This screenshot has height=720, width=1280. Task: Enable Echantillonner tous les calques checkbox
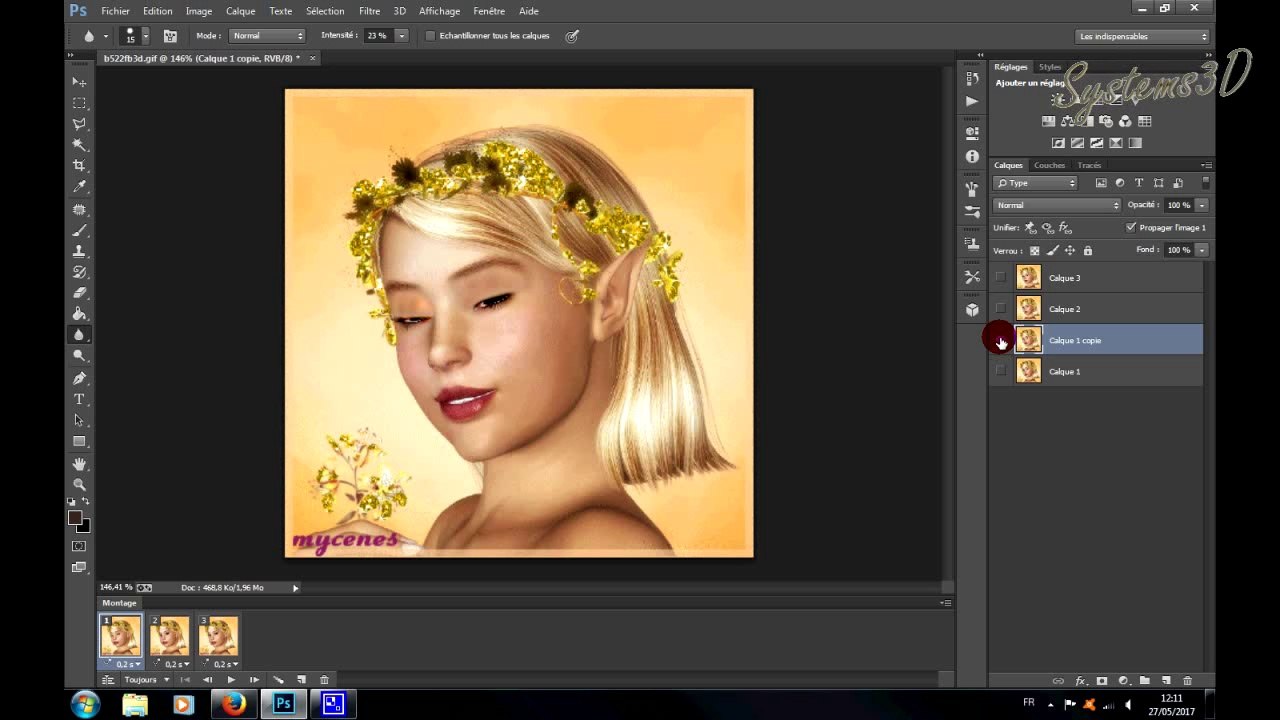430,36
